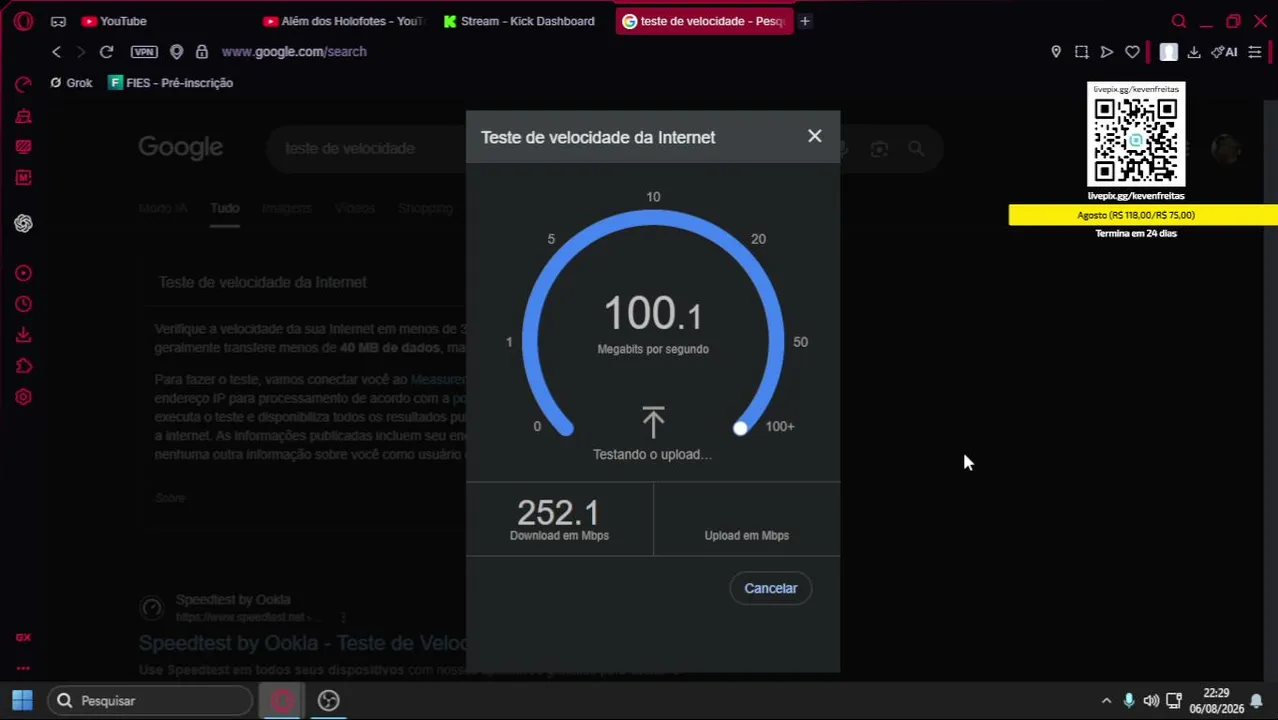This screenshot has height=720, width=1278.
Task: Cancel the running speed test
Action: 771,588
